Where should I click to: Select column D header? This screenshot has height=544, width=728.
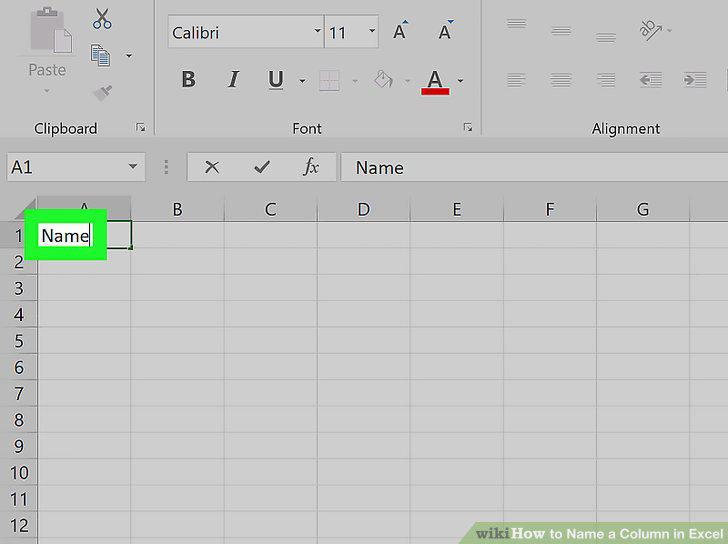pyautogui.click(x=364, y=209)
